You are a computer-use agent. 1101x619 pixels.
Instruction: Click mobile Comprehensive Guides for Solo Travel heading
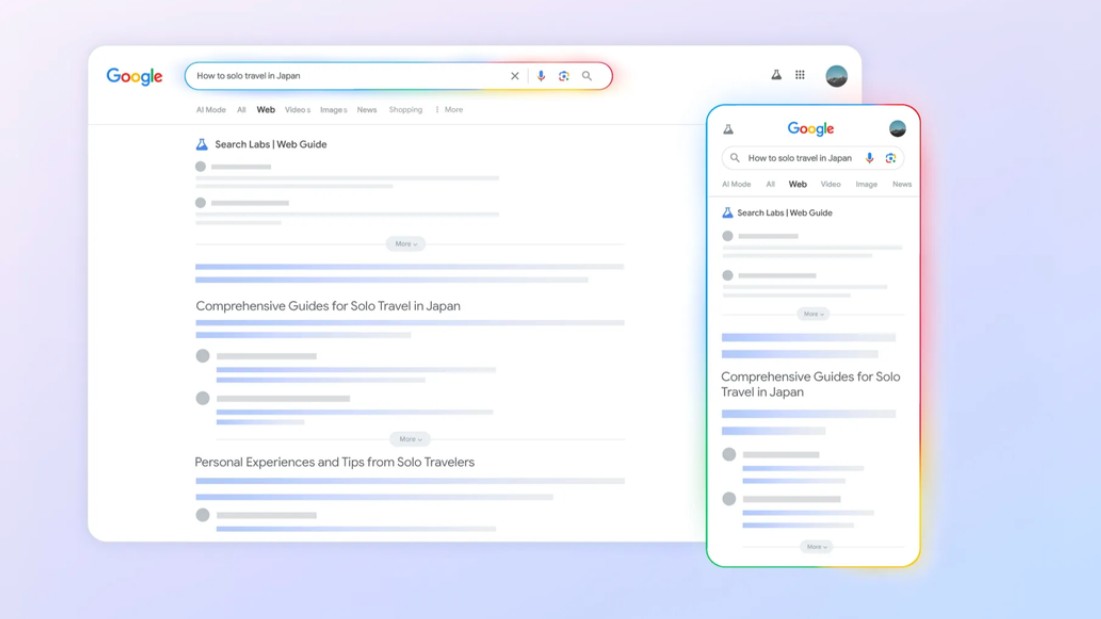pos(810,384)
